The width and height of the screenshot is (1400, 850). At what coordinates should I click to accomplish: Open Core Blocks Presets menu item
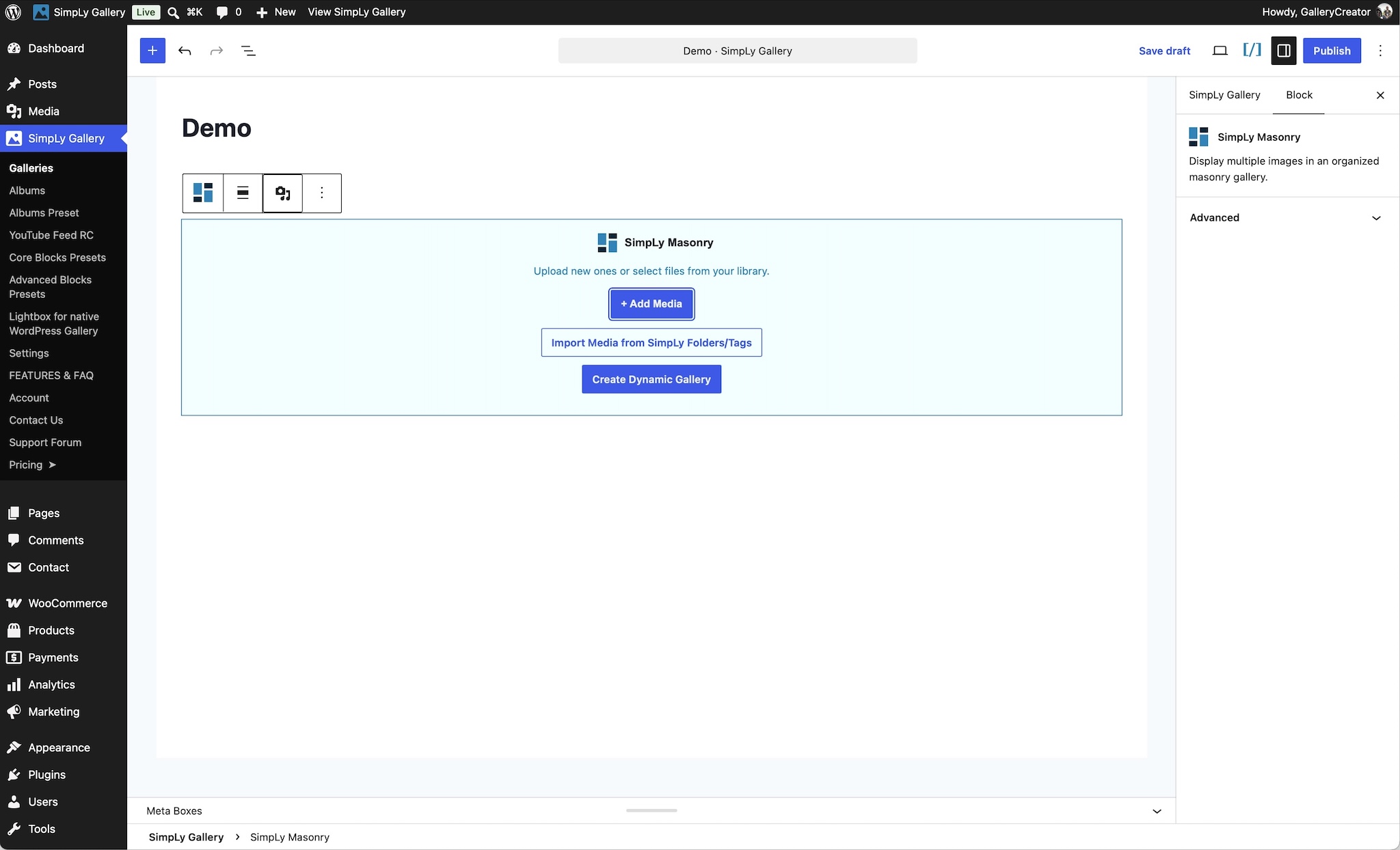point(57,258)
